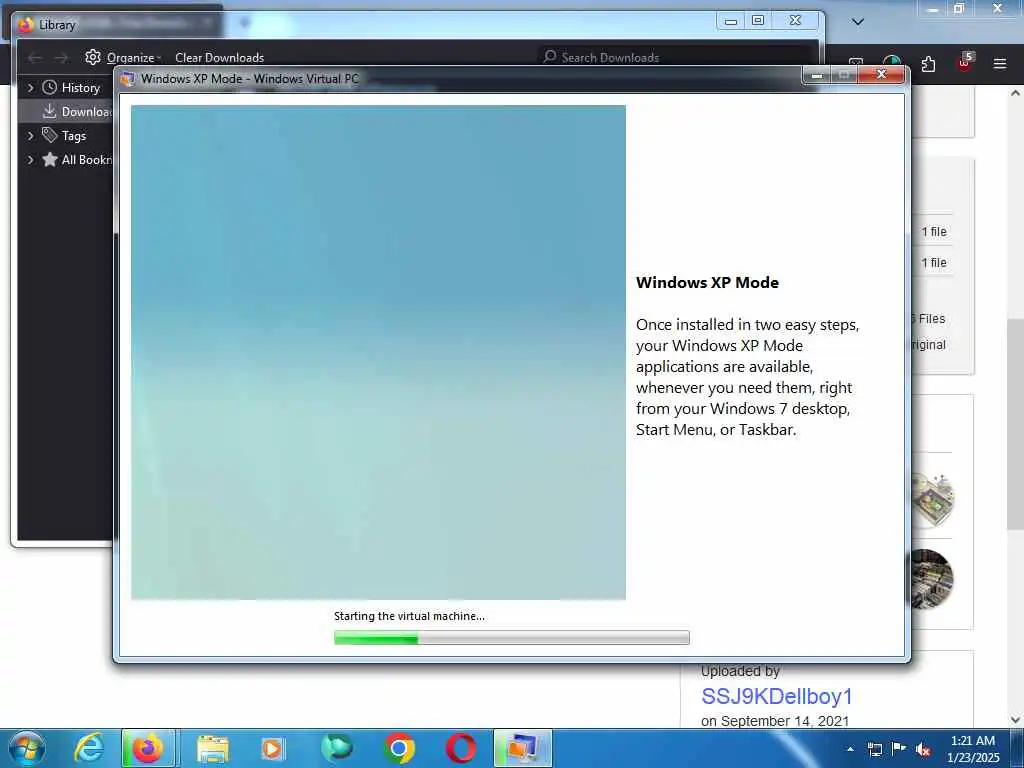Click the upper '1 file' entry on webpage
This screenshot has width=1024, height=768.
(934, 232)
